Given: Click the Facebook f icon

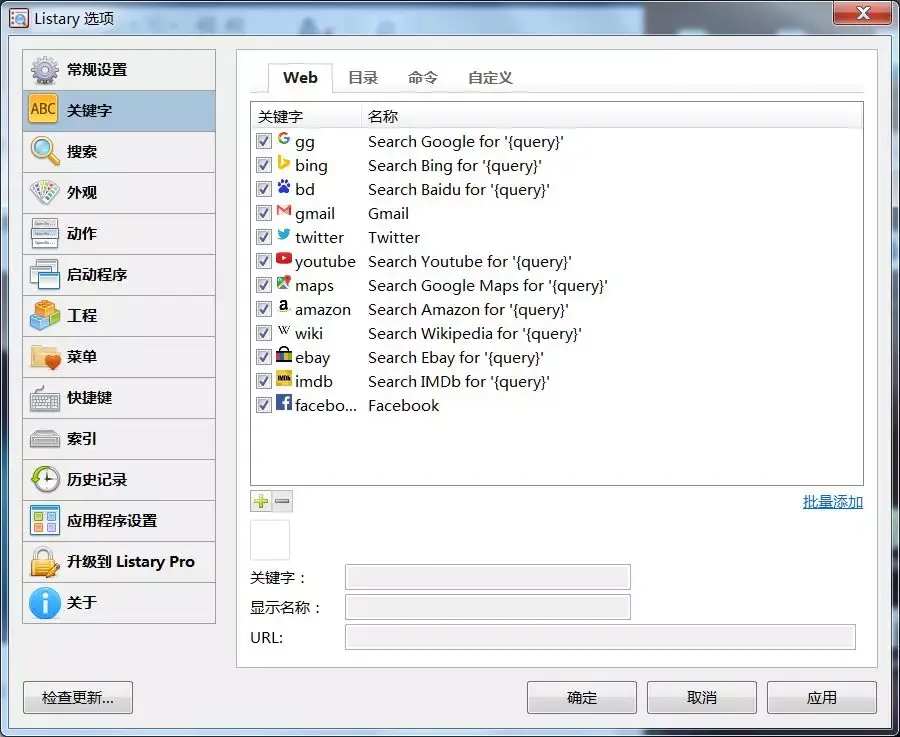Looking at the screenshot, I should pos(284,402).
